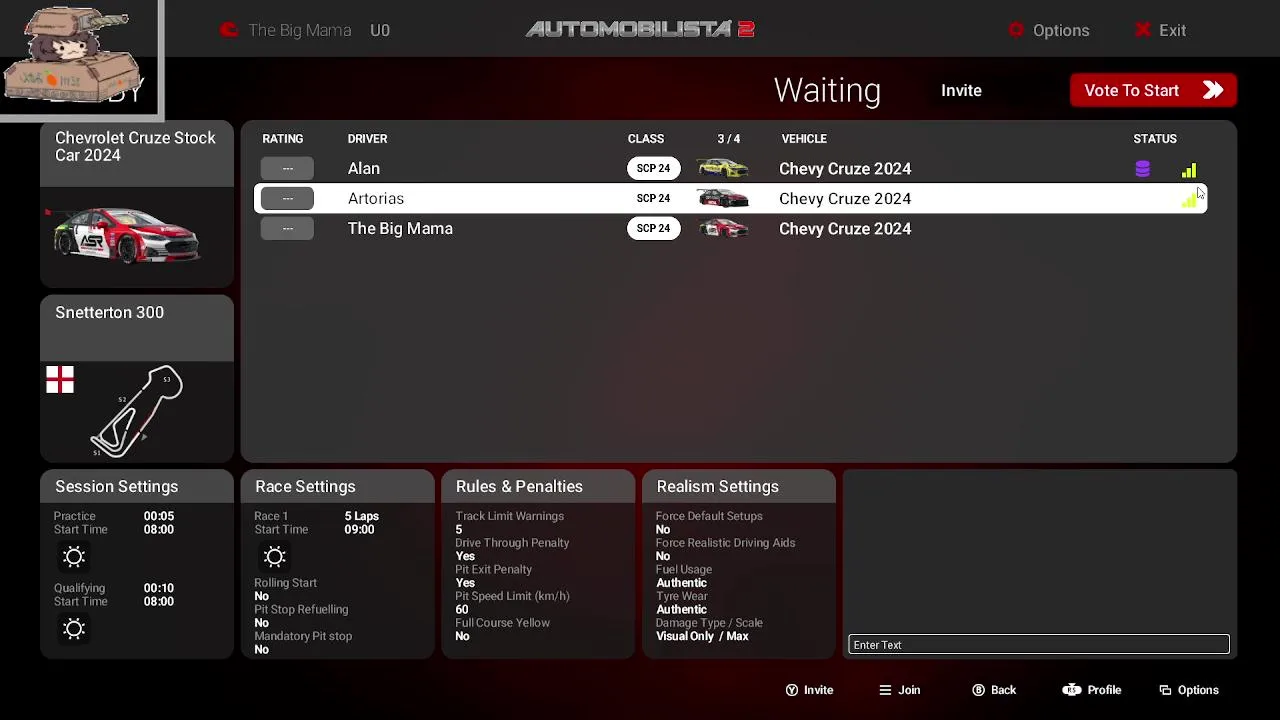Click the chat Enter Text field
This screenshot has height=720, width=1280.
1039,645
